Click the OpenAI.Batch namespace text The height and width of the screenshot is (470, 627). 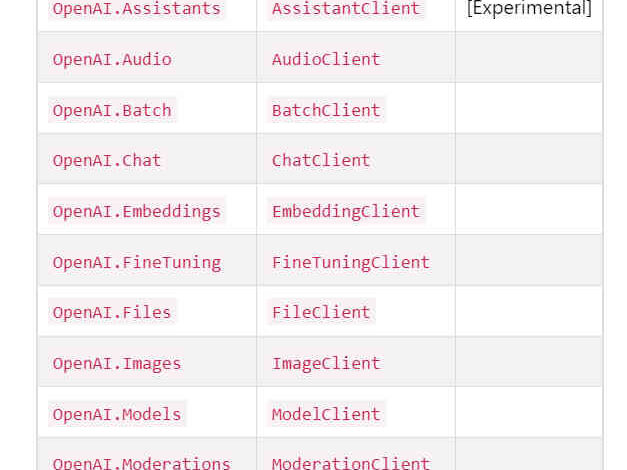(112, 110)
